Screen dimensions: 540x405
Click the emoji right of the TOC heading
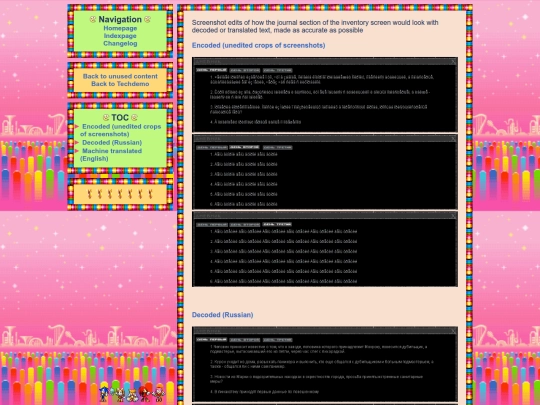134,118
